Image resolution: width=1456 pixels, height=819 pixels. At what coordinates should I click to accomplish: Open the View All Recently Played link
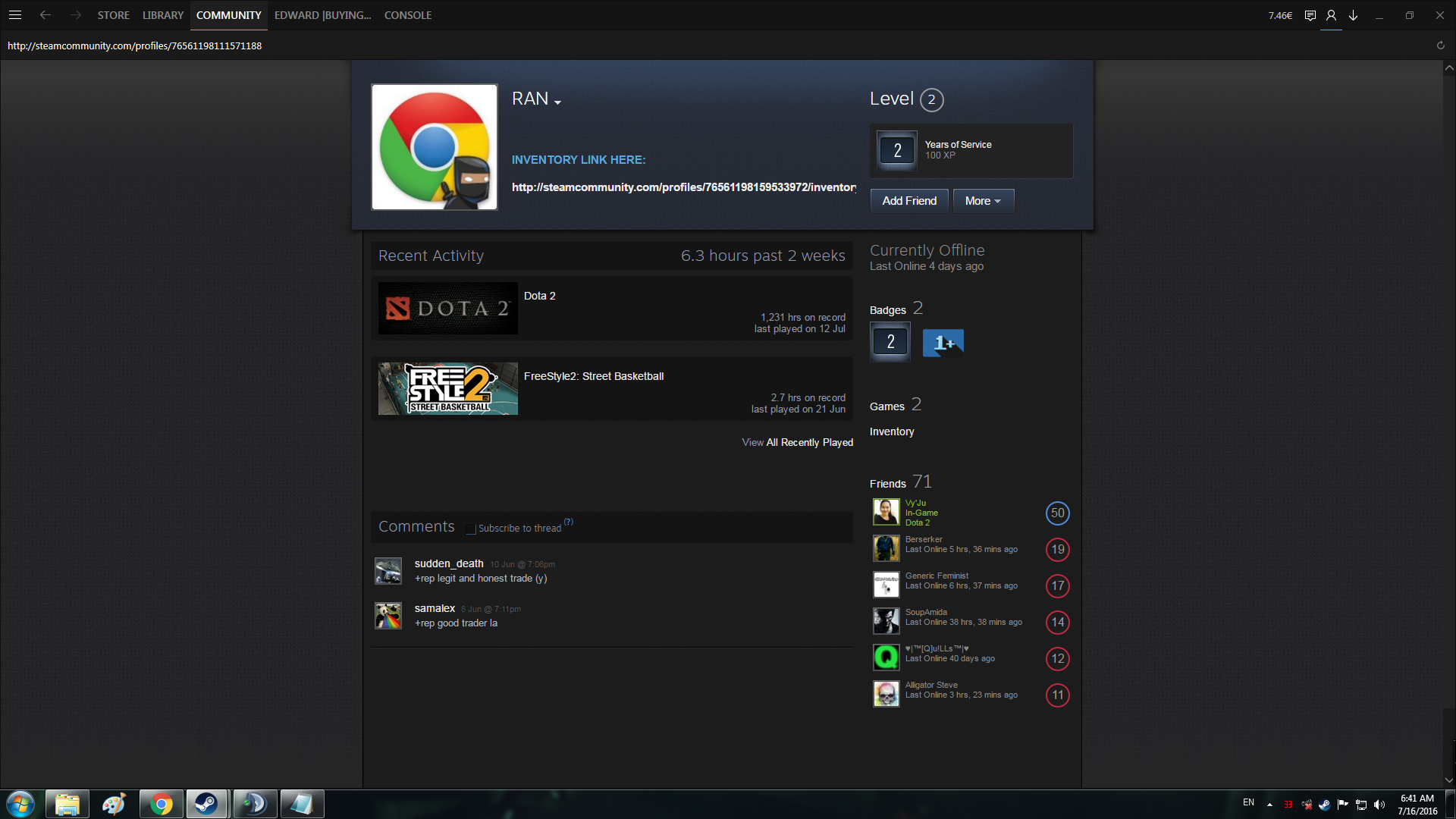click(x=797, y=442)
